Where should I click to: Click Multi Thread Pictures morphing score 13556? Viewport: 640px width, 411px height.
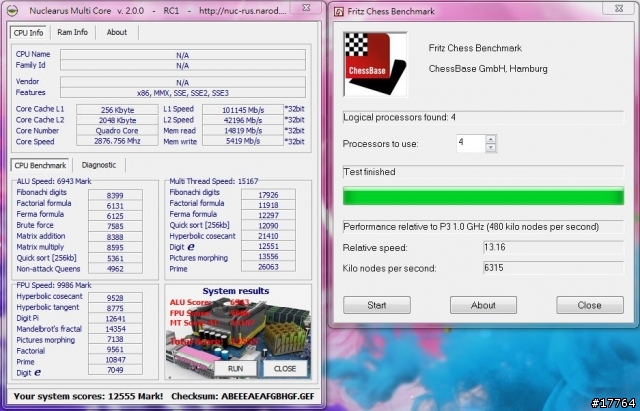(268, 256)
